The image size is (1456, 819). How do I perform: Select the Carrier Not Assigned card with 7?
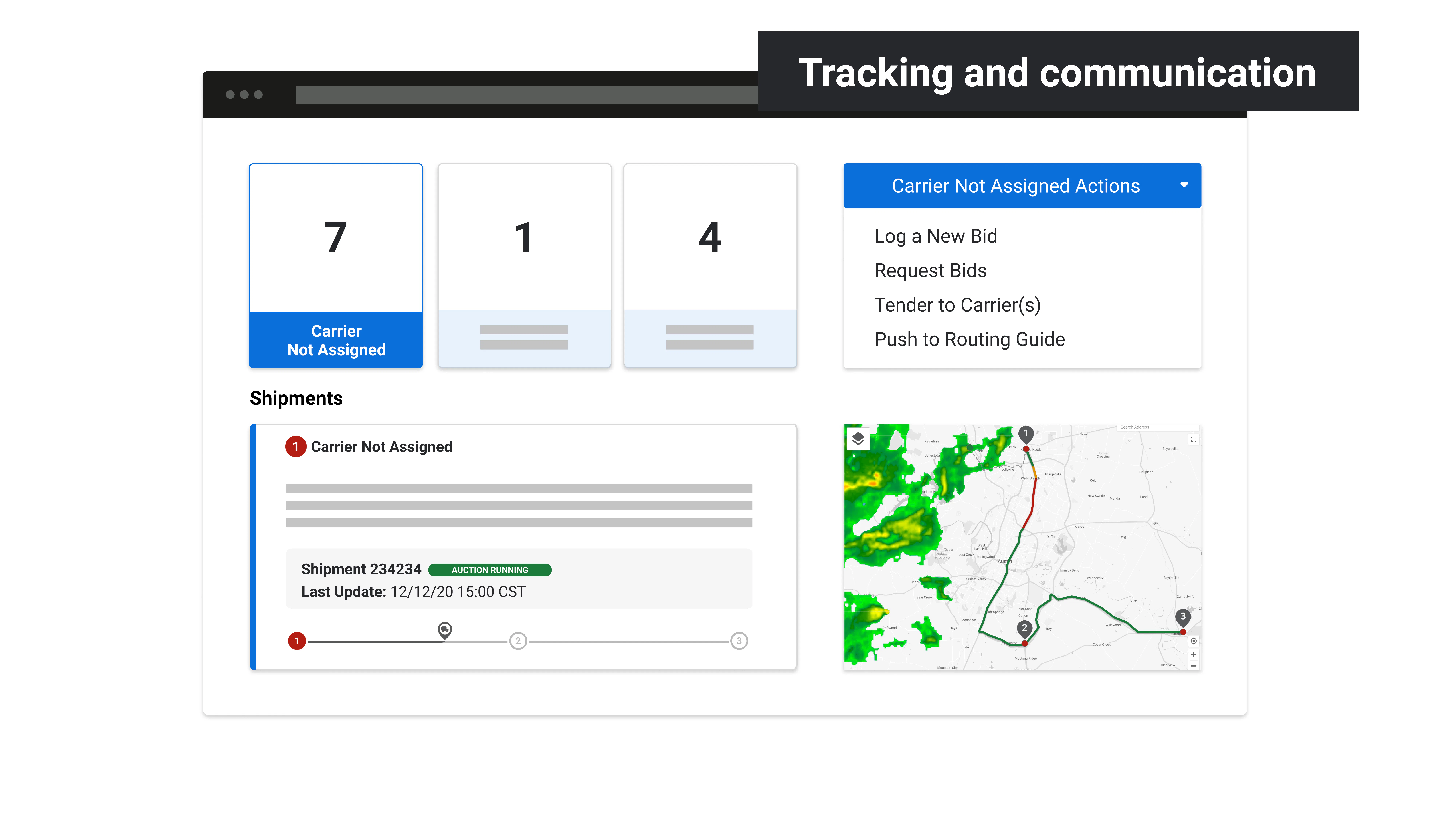coord(336,266)
